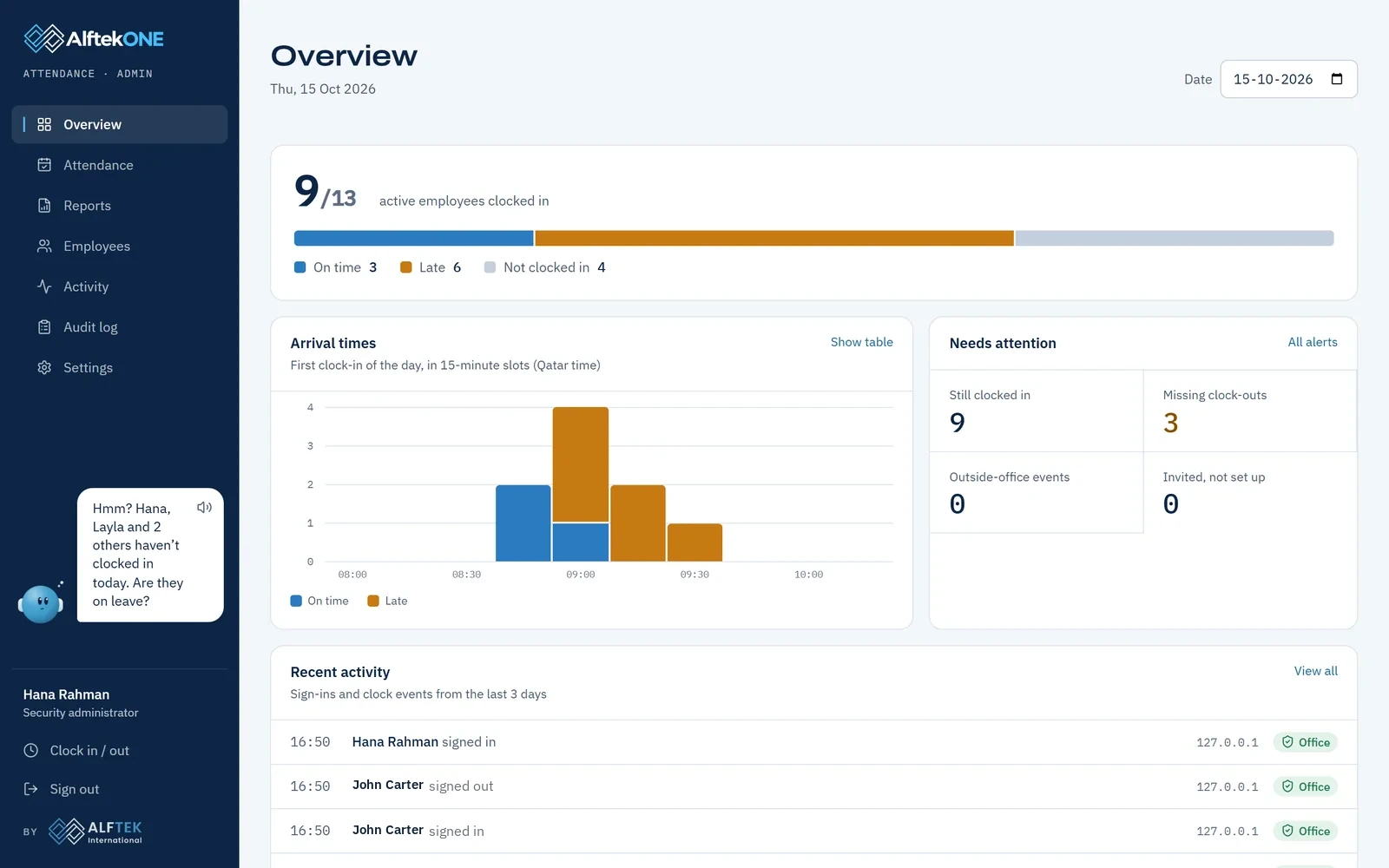Click the Overview grid icon in sidebar
The height and width of the screenshot is (868, 1389).
[44, 124]
